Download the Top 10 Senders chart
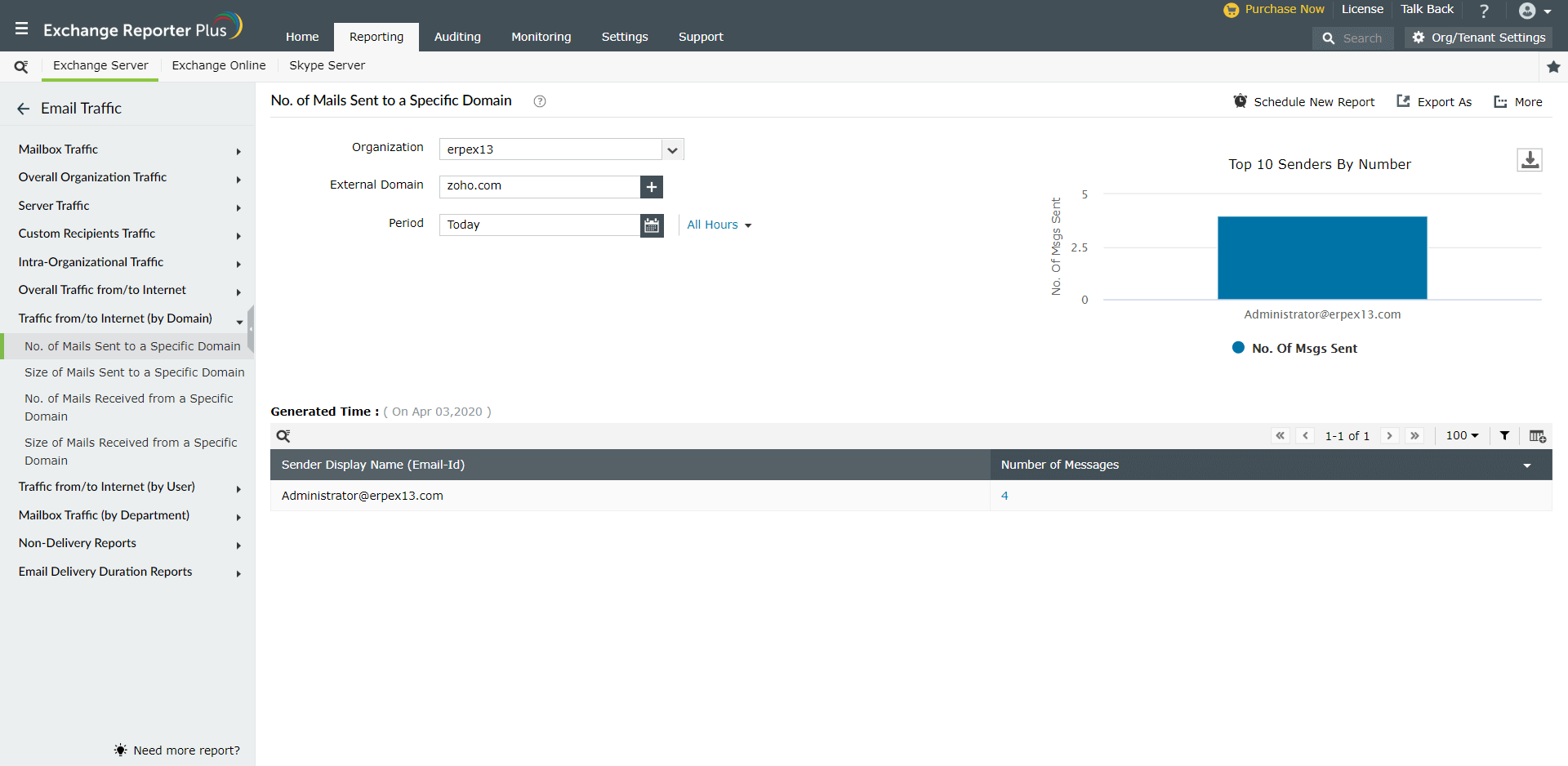 (1530, 159)
